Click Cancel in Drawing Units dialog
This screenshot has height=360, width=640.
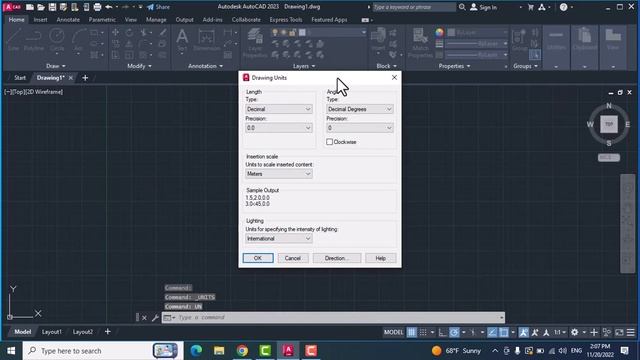(x=293, y=258)
